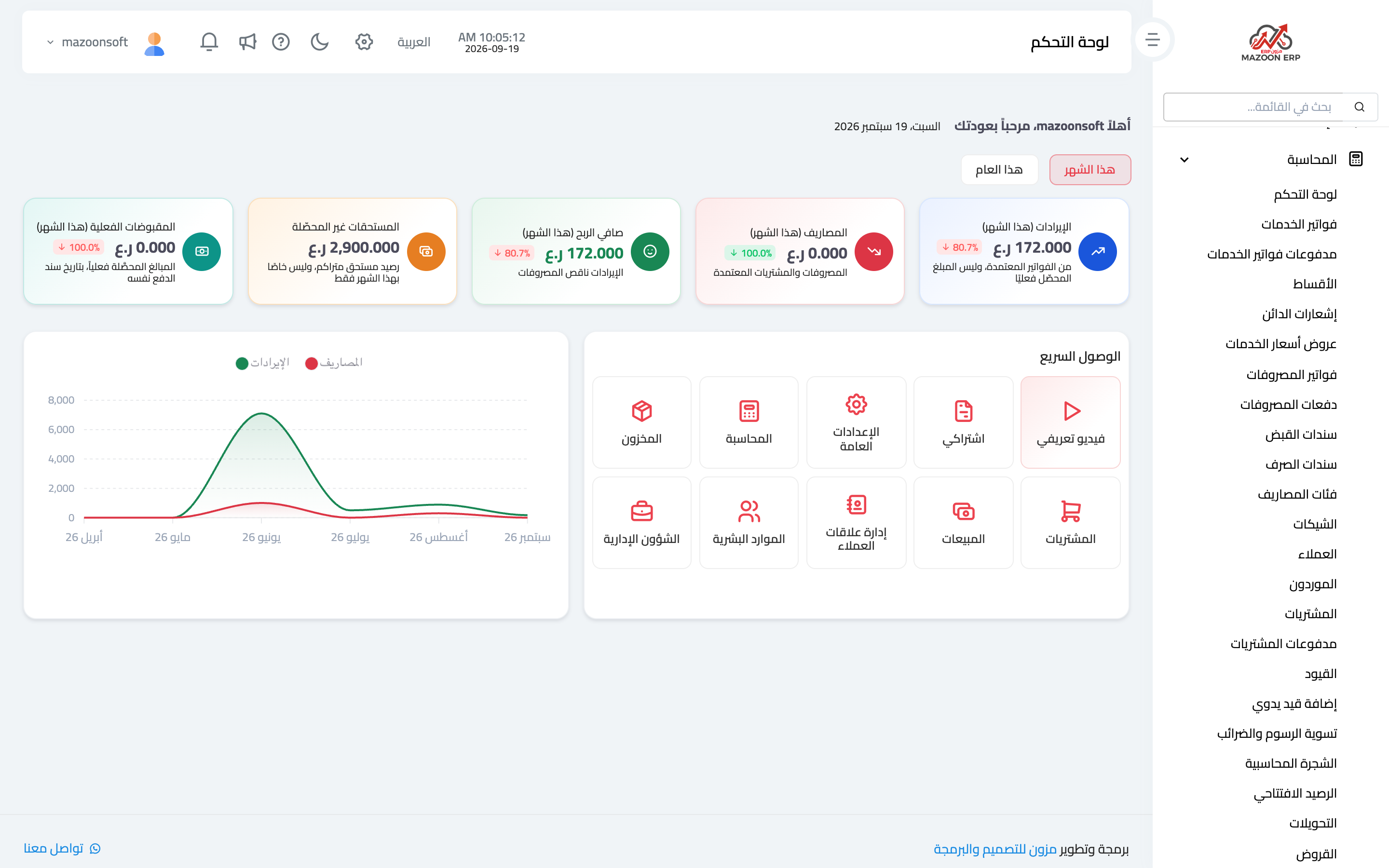Toggle dark mode with the moon icon

click(x=319, y=42)
